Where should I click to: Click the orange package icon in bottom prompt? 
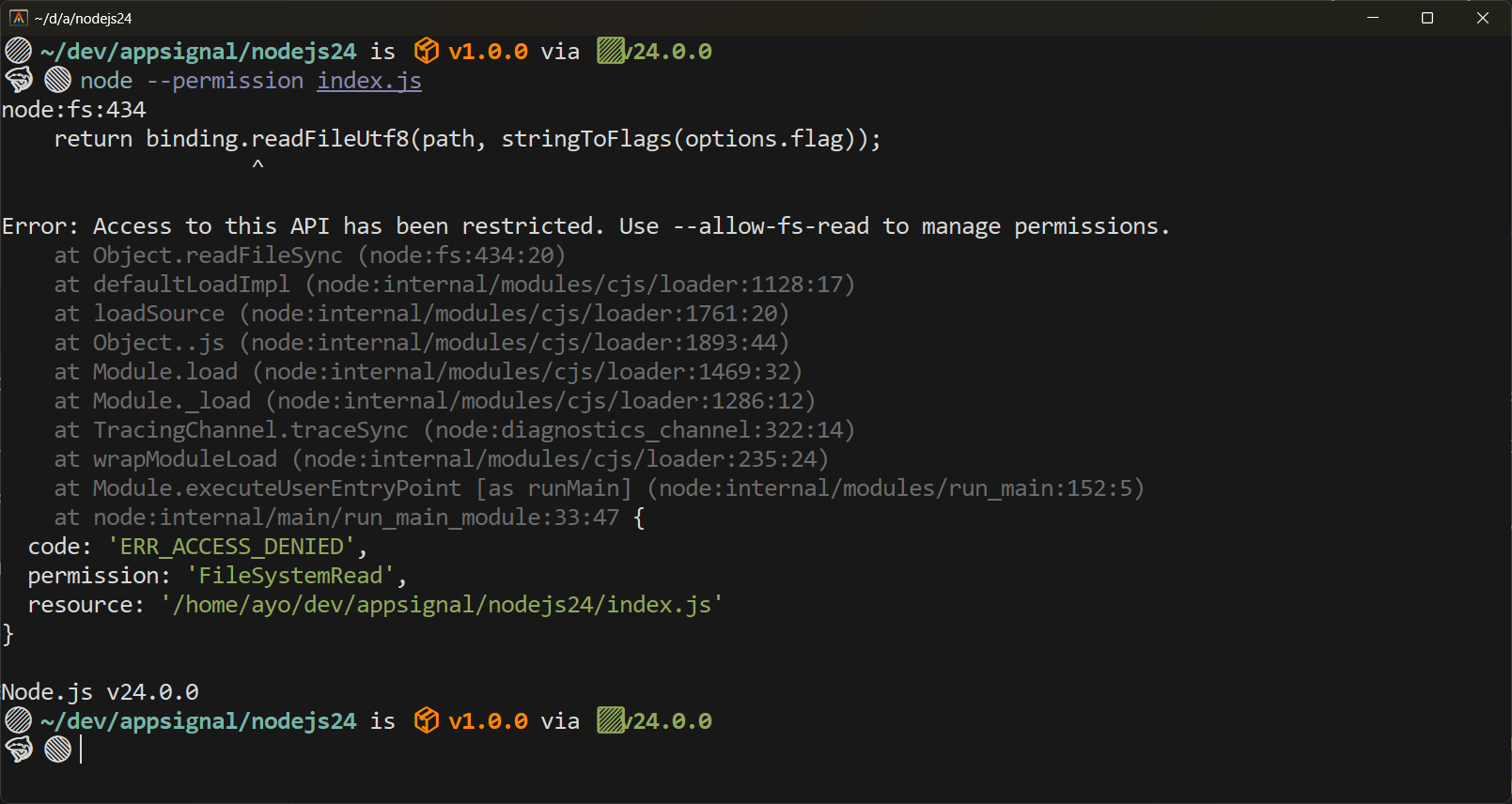click(x=427, y=720)
